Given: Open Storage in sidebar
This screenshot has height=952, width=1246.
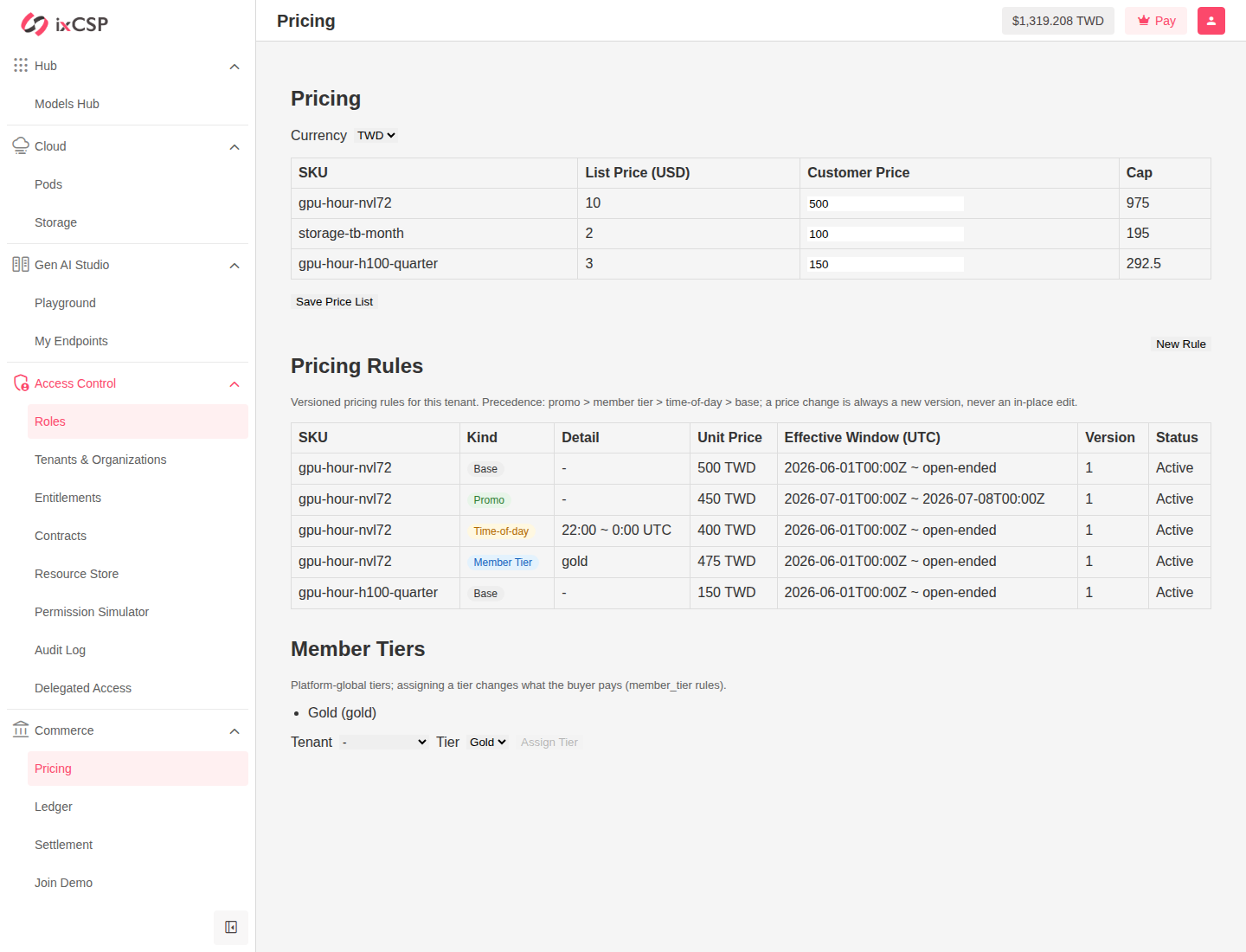Looking at the screenshot, I should (138, 222).
